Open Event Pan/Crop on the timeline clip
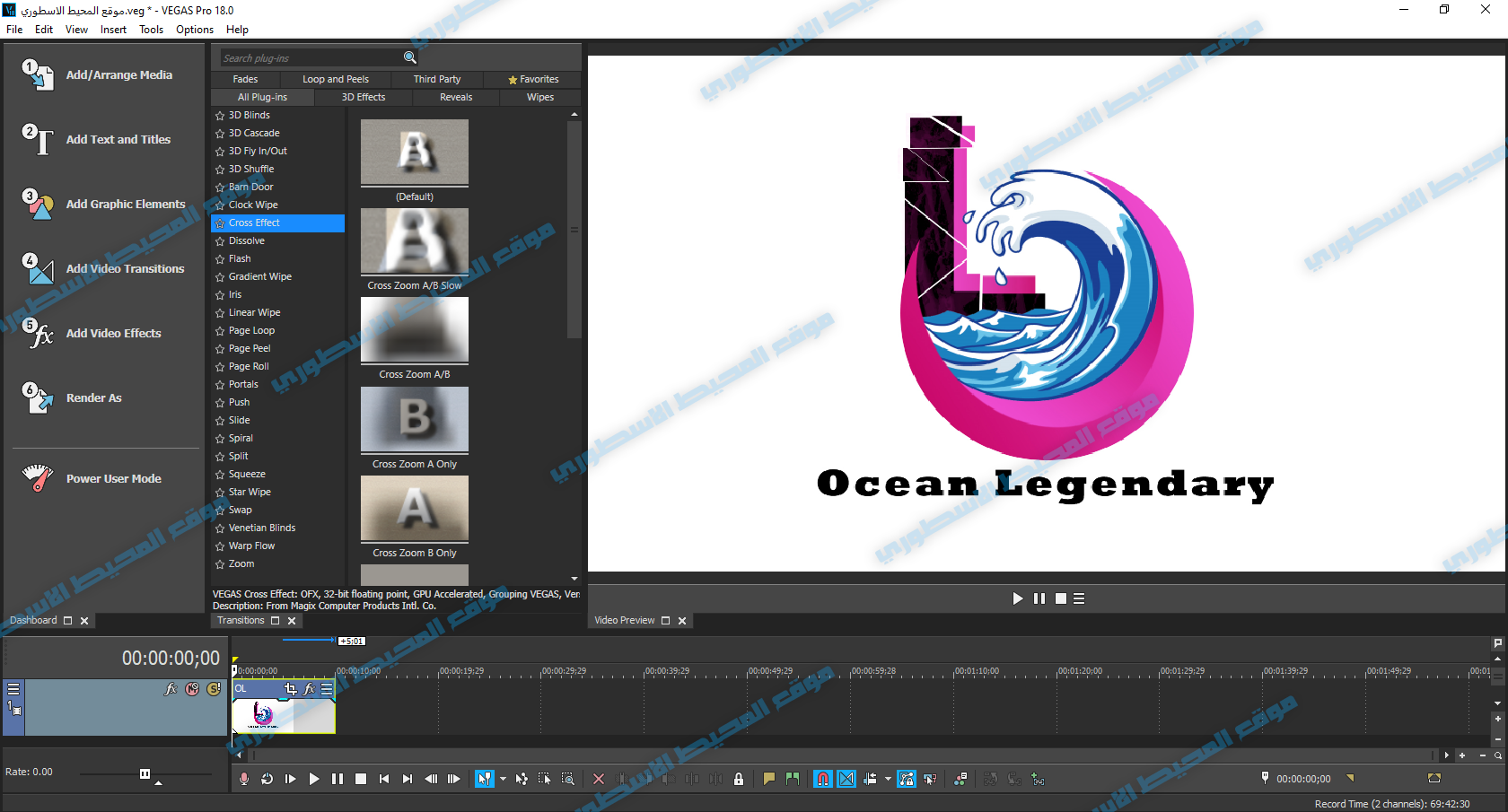 point(290,689)
